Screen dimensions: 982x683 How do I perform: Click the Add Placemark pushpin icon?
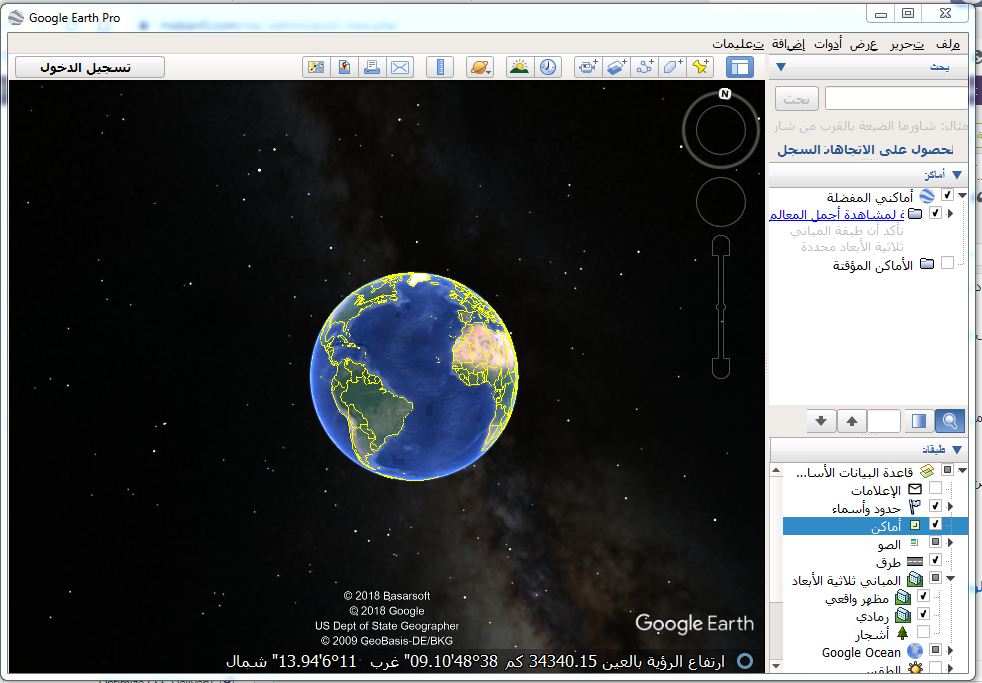tap(701, 67)
